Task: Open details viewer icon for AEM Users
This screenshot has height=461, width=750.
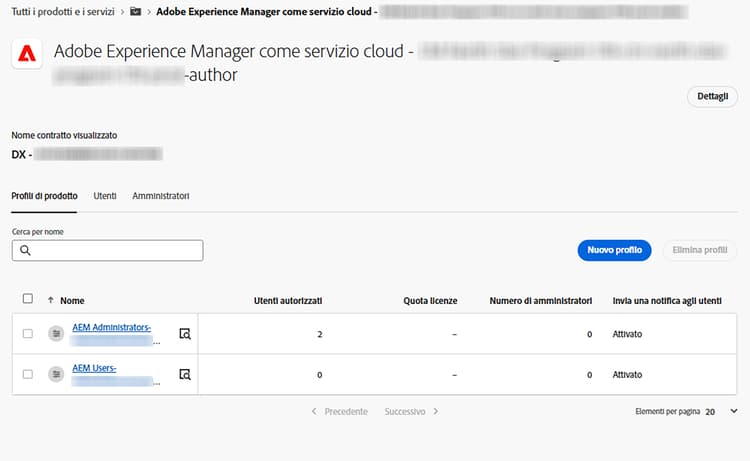Action: 185,374
